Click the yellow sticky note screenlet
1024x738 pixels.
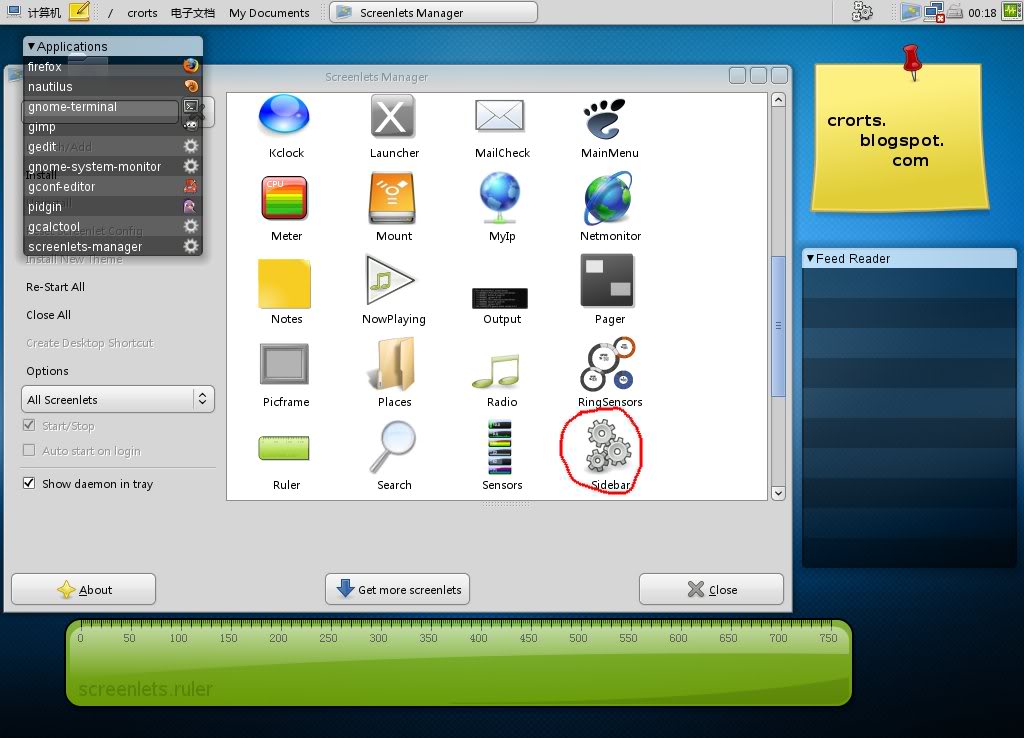click(x=900, y=137)
